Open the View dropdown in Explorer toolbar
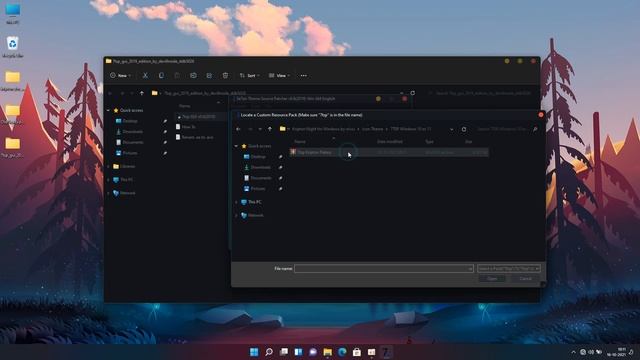The image size is (640, 360). pyautogui.click(x=279, y=76)
